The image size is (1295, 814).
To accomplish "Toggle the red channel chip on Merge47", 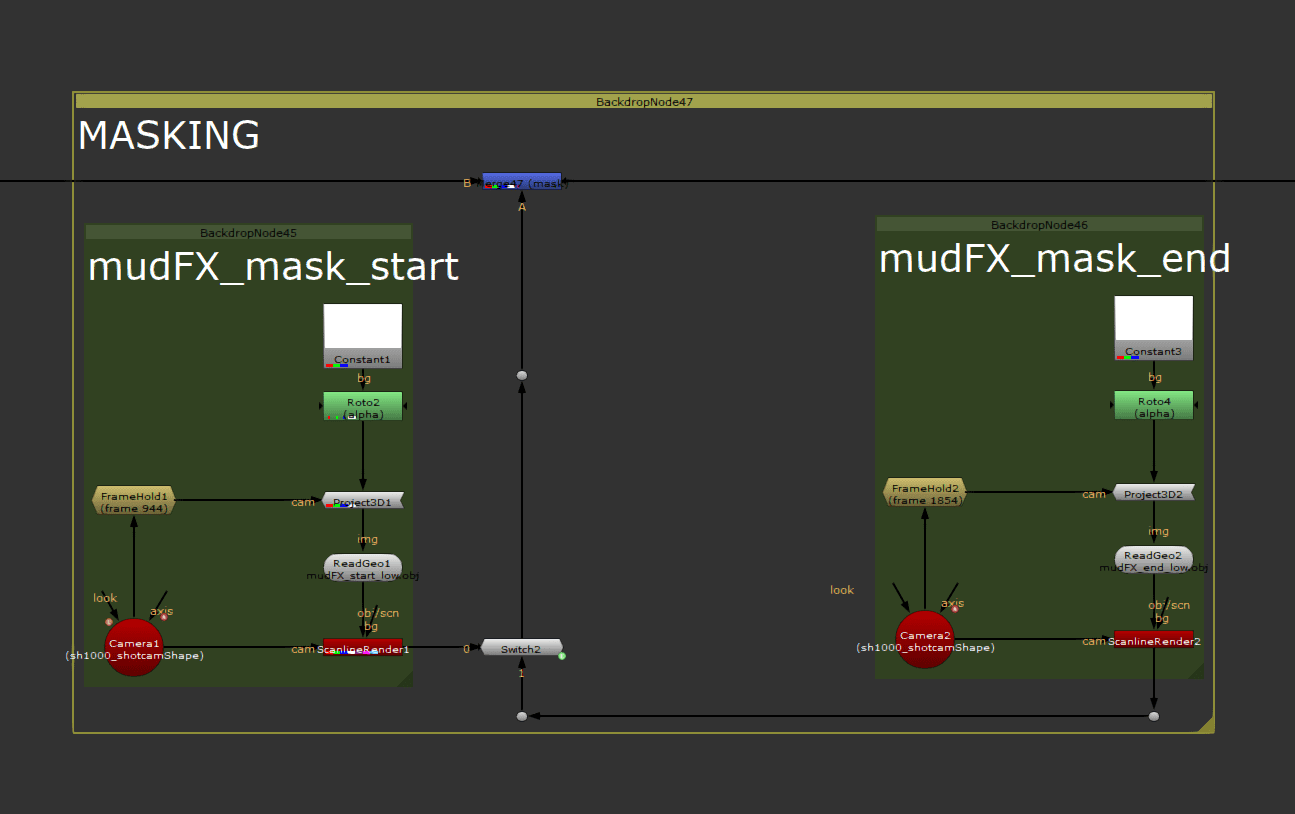I will pos(489,187).
